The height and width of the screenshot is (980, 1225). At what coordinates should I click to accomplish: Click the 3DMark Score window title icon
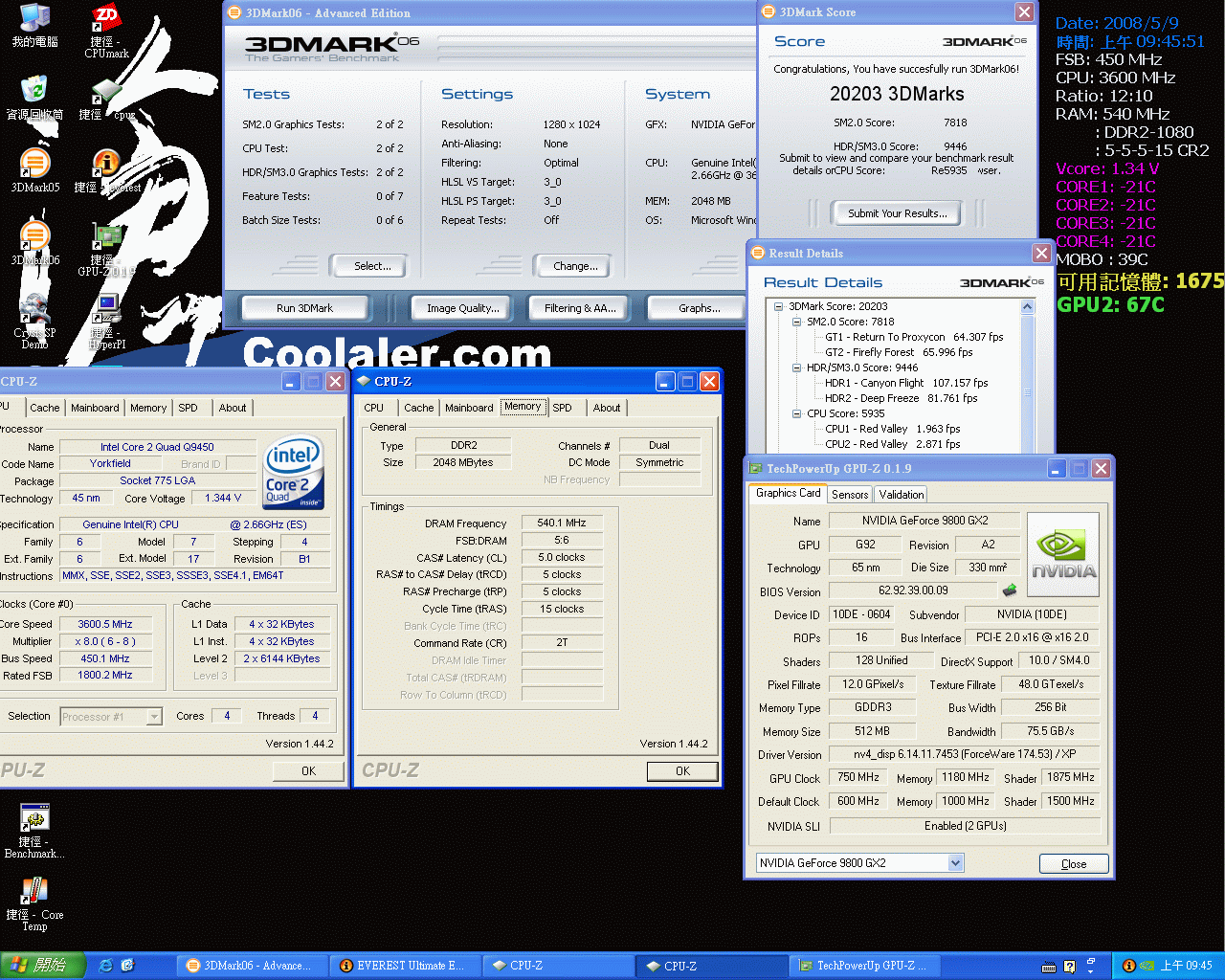point(768,11)
